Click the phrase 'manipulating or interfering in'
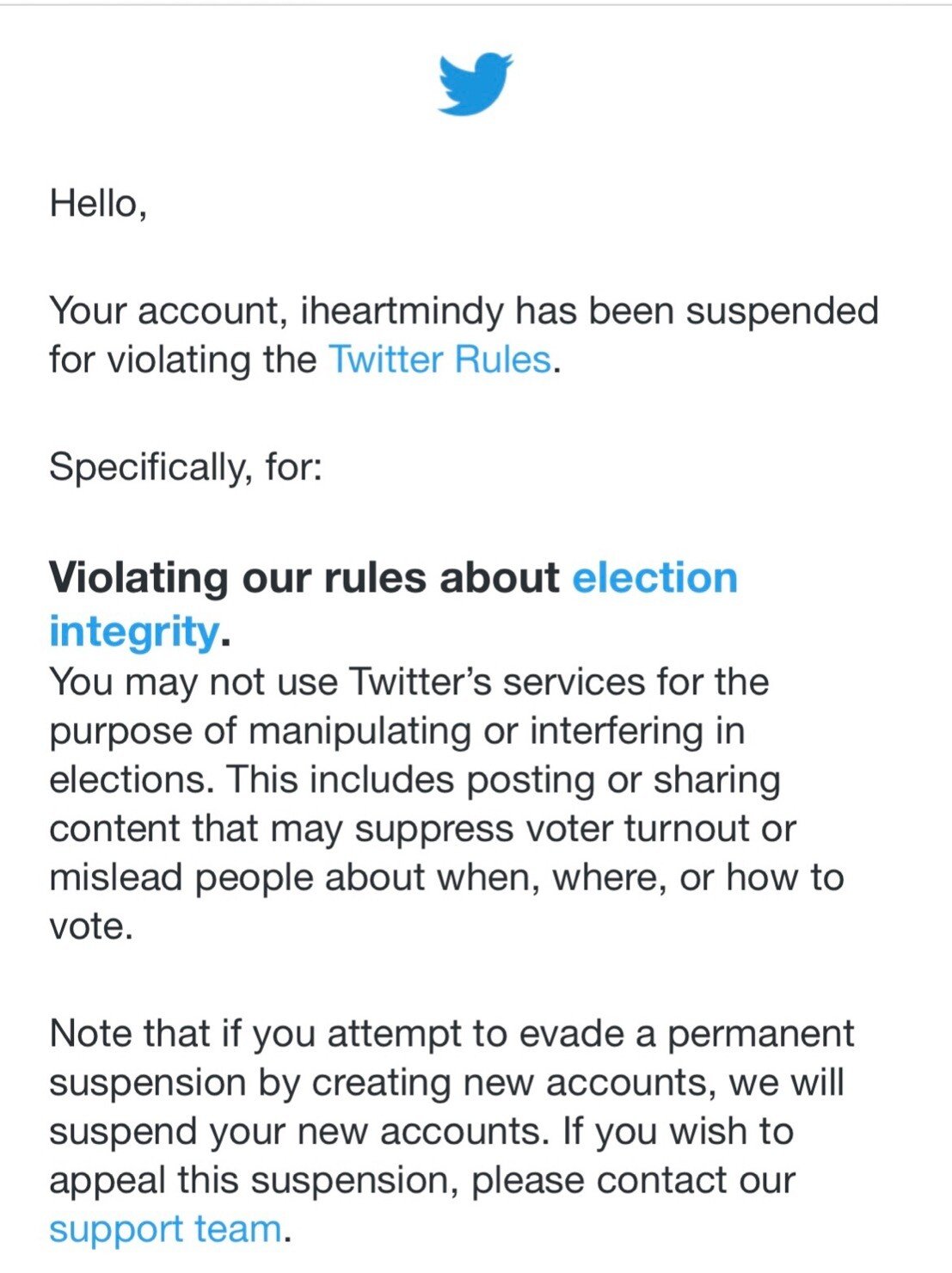This screenshot has height=1273, width=952. click(x=496, y=731)
